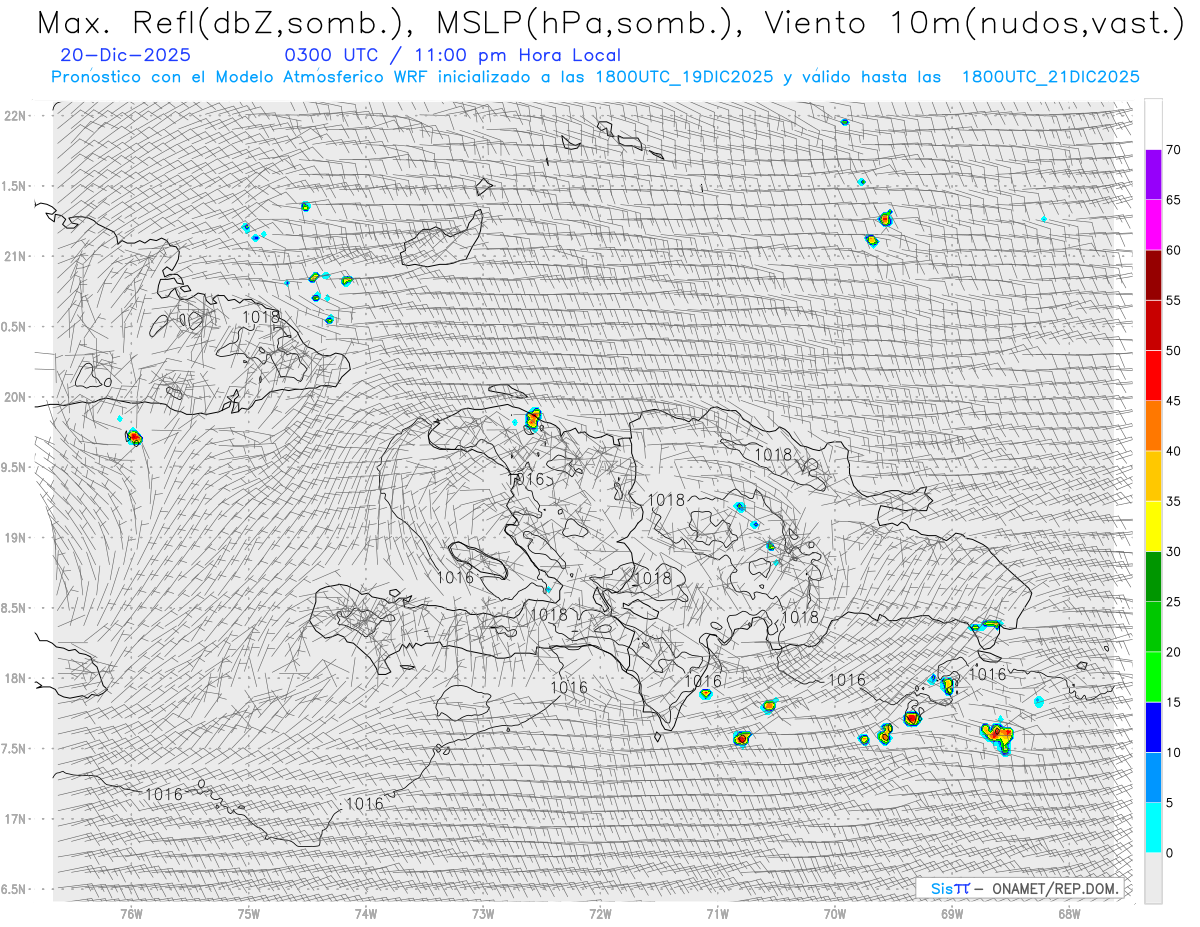The image size is (1200, 927).
Task: Click the '20N' latitude axis label
Action: (16, 397)
